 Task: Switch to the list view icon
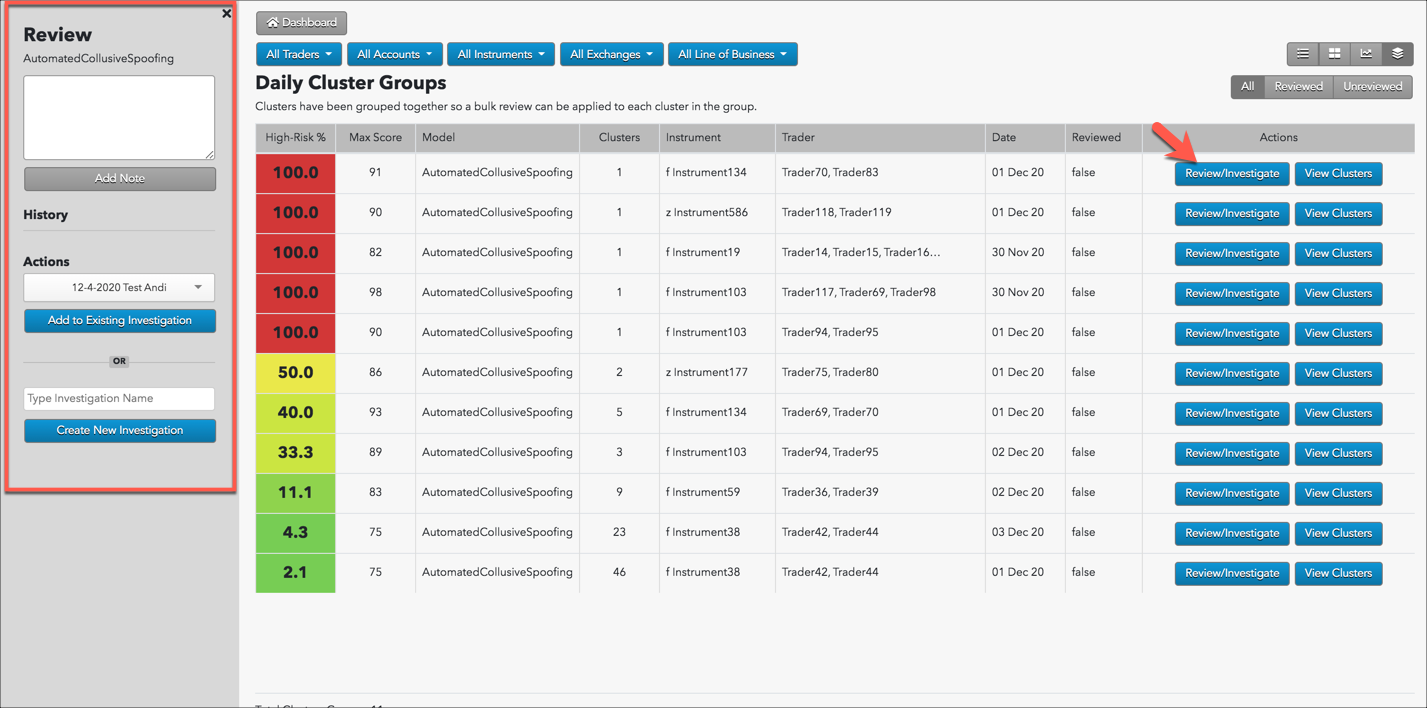(1302, 54)
